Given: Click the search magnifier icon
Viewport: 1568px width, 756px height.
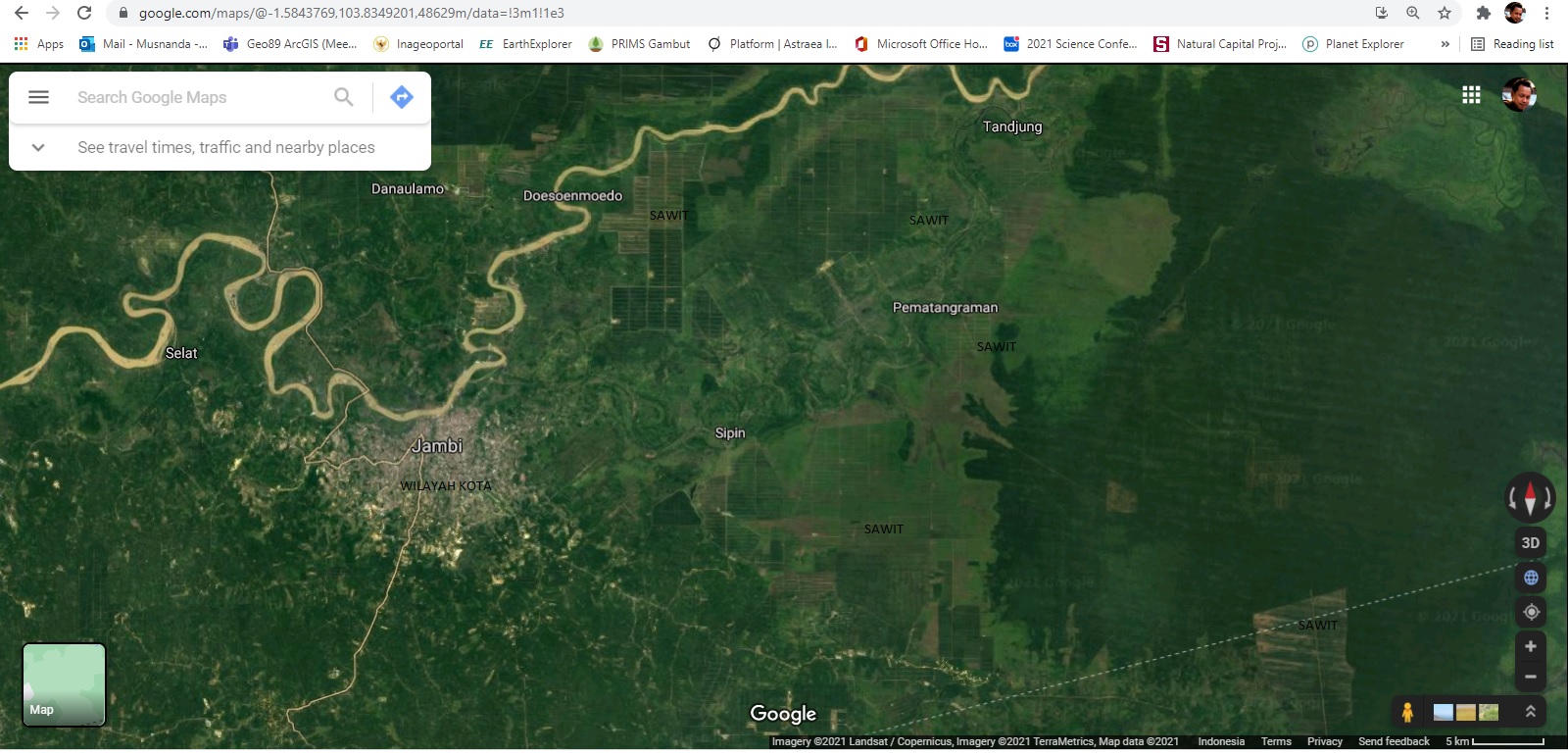Looking at the screenshot, I should [343, 97].
